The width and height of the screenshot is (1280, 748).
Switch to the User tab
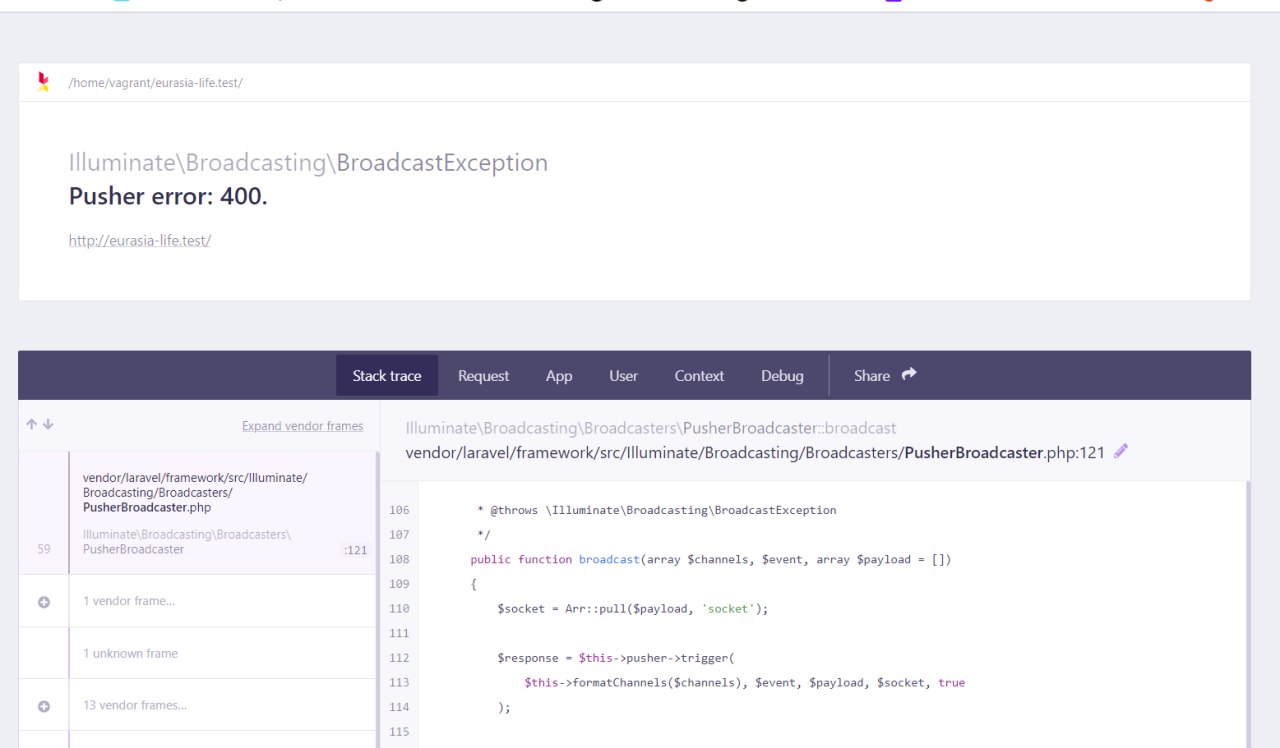(x=623, y=376)
